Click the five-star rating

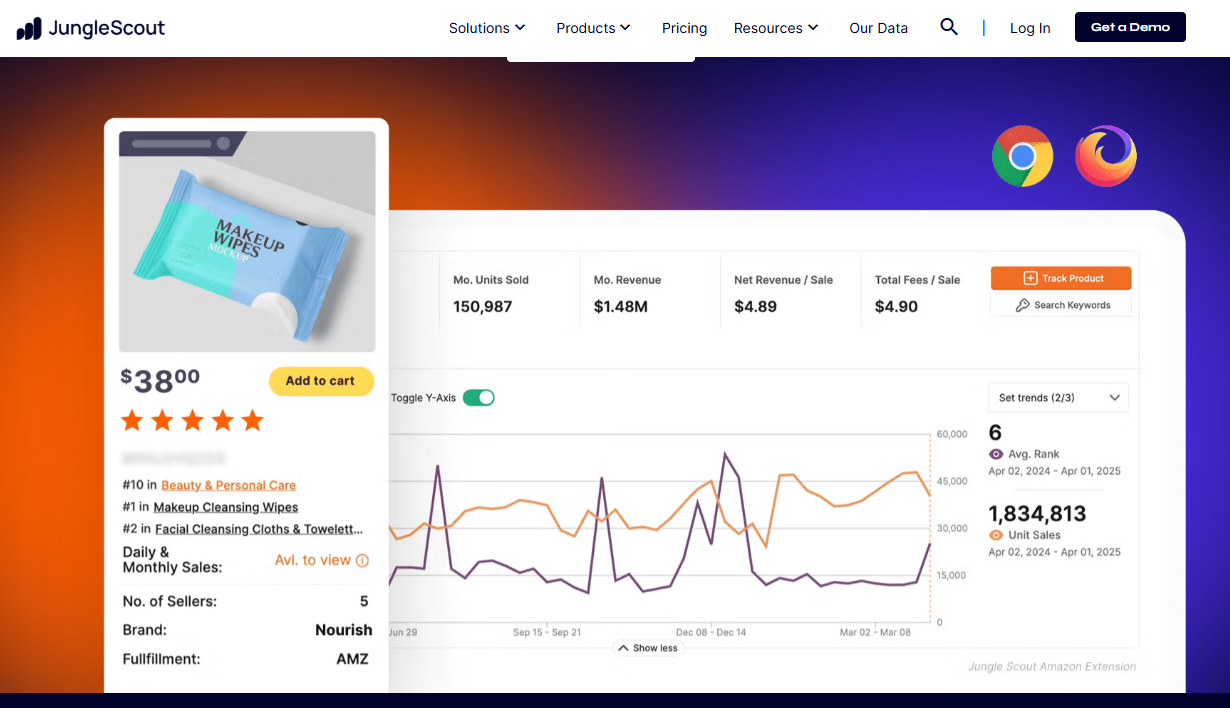click(x=192, y=420)
